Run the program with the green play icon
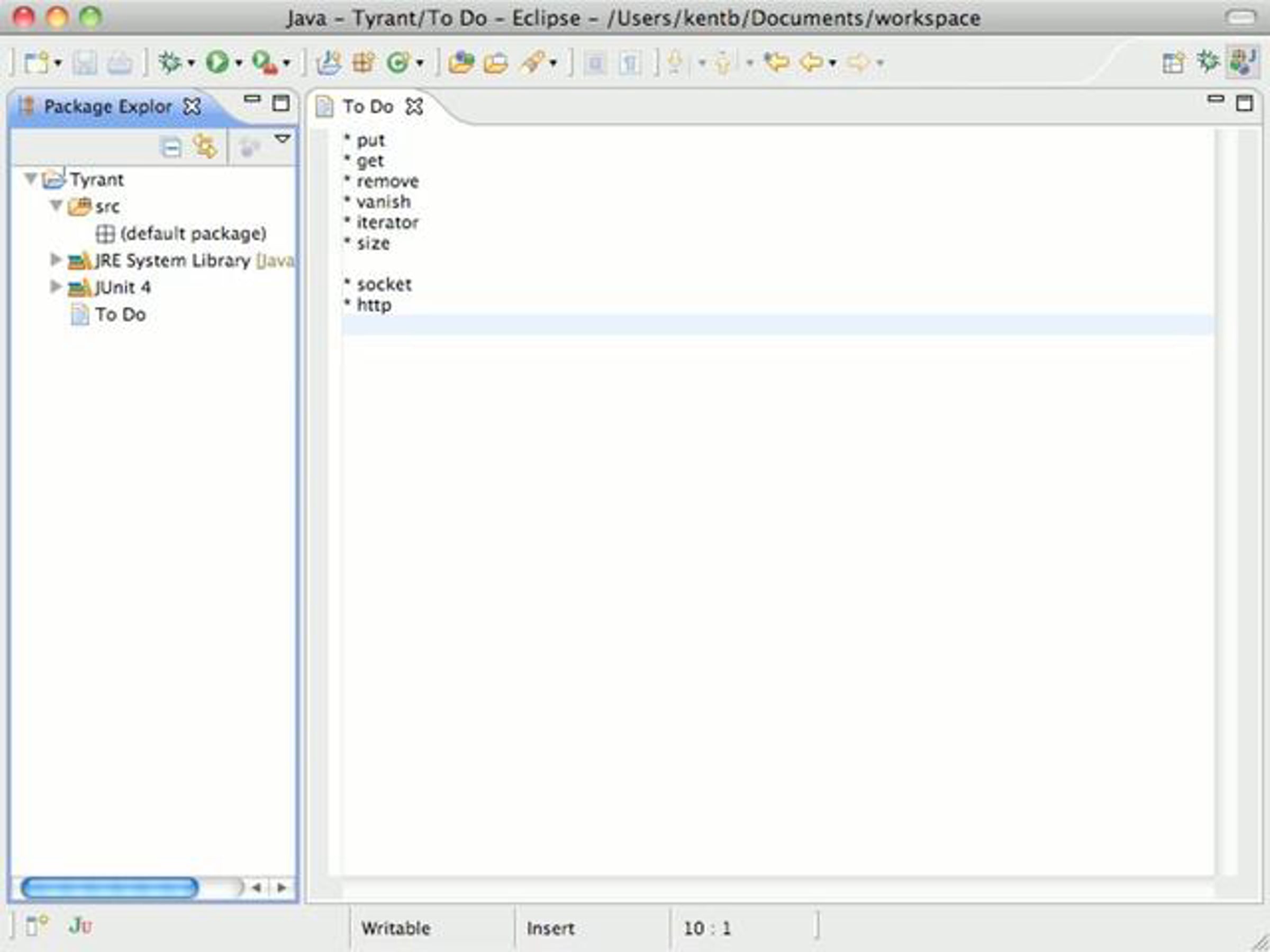The width and height of the screenshot is (1270, 952). pyautogui.click(x=217, y=62)
